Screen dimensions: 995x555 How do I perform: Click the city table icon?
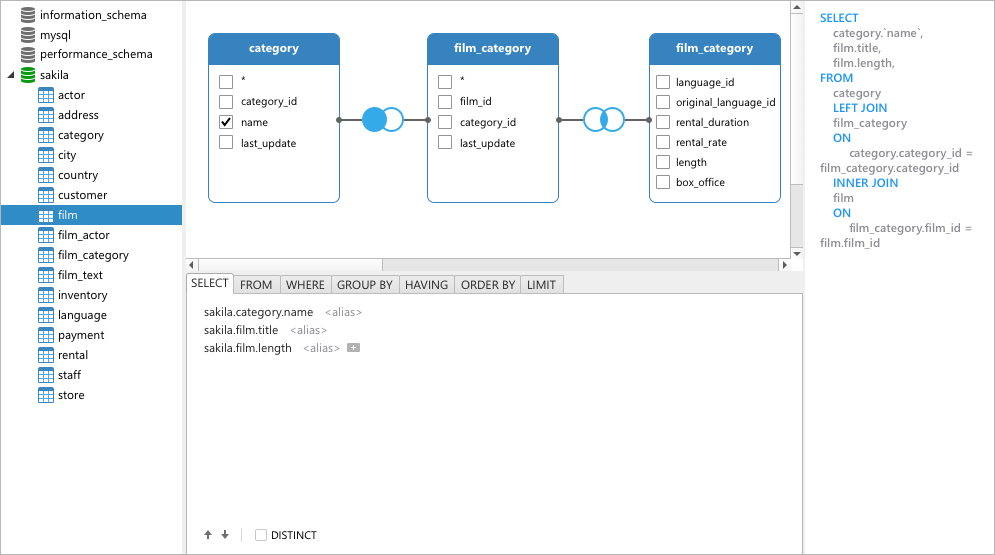coord(46,155)
